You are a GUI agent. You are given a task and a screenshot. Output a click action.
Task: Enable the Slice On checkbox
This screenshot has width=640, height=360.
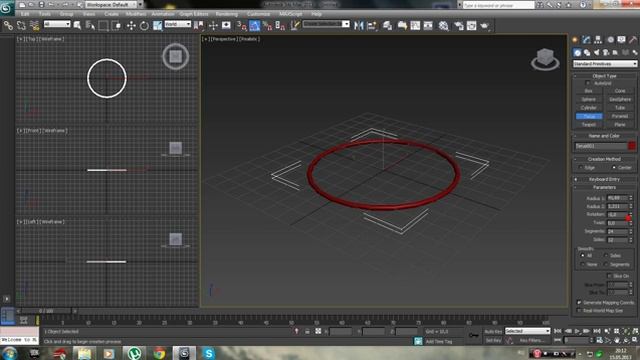(x=609, y=276)
